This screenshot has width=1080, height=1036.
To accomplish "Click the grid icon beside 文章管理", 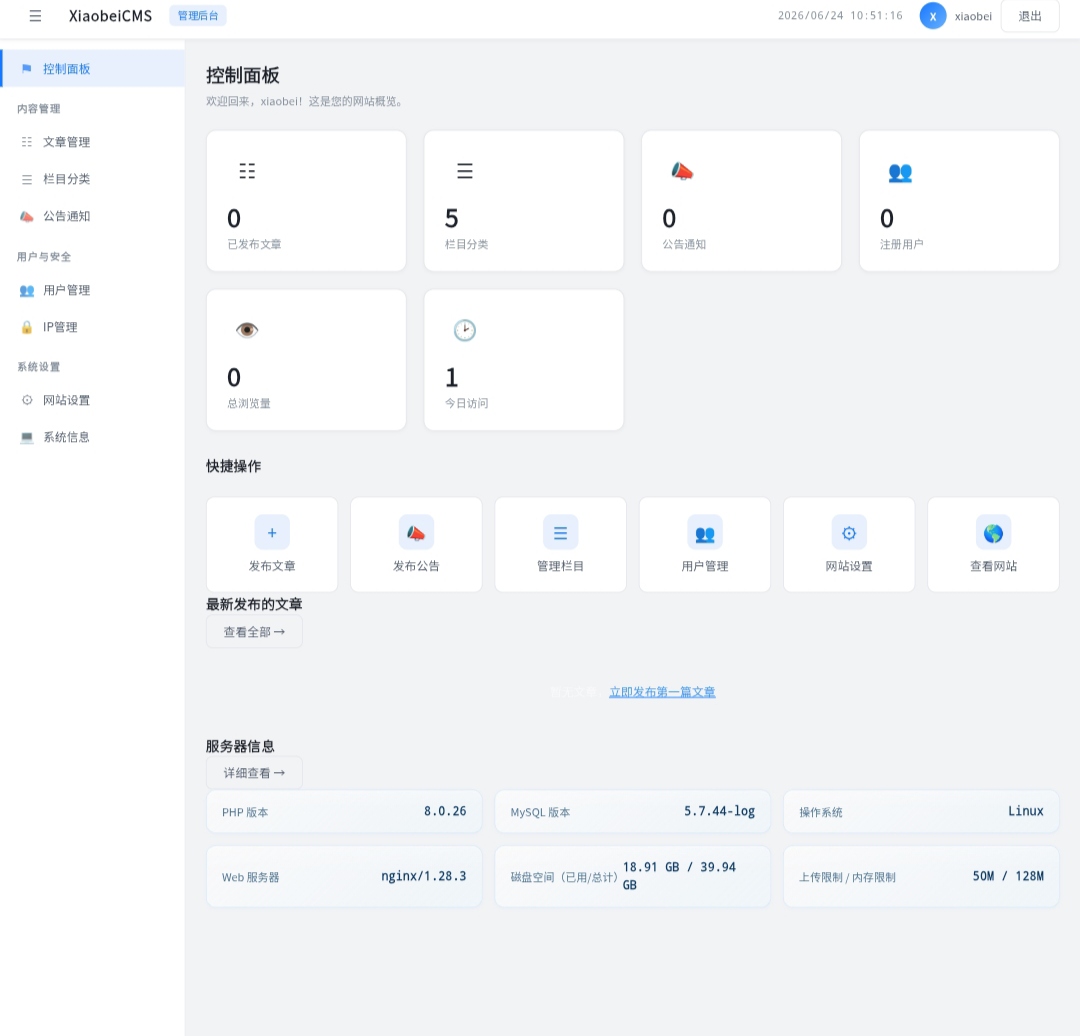I will tap(27, 142).
